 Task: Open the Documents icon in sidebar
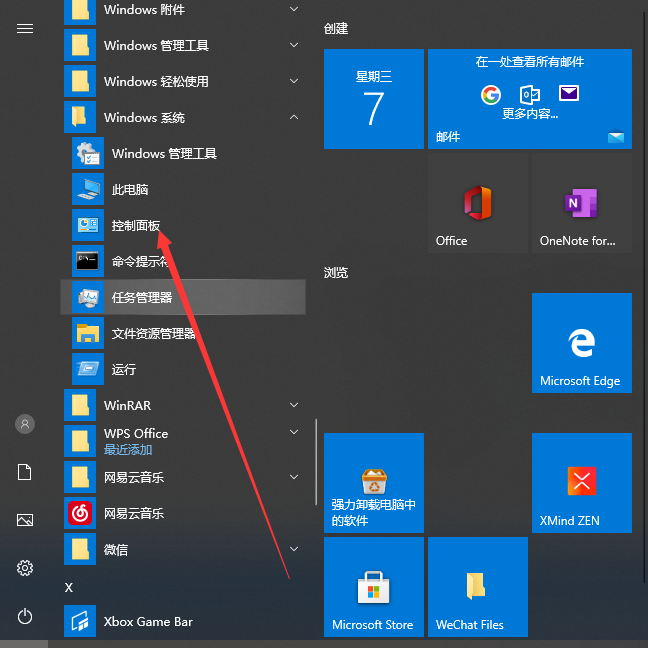tap(25, 472)
